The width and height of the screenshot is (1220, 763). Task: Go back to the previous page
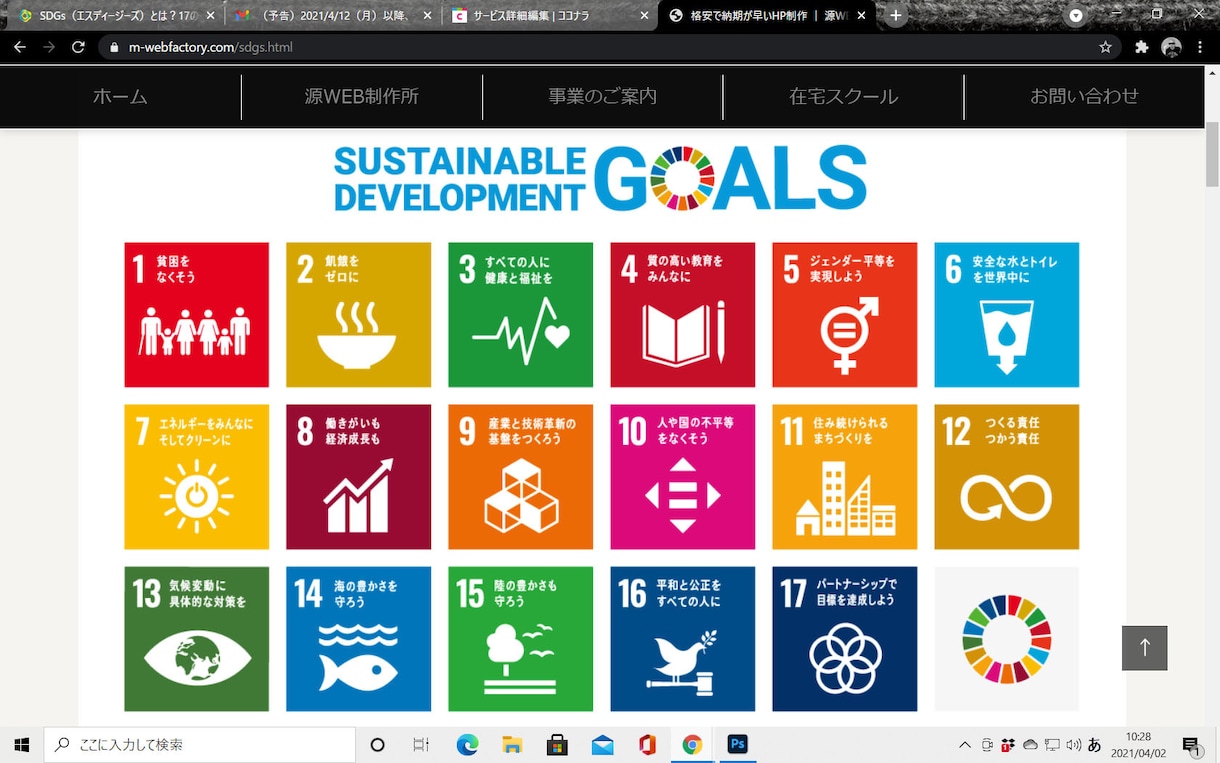pyautogui.click(x=20, y=47)
